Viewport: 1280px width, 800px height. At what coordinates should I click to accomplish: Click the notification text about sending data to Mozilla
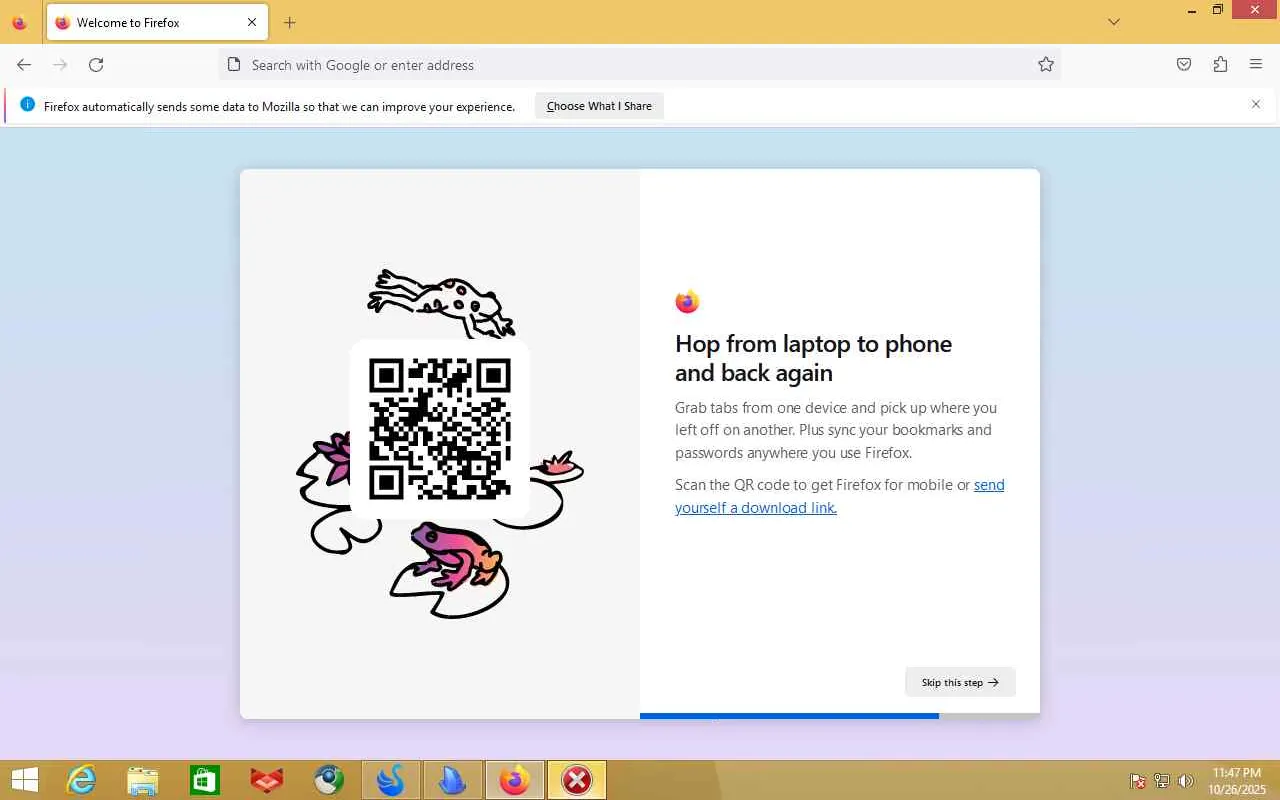280,106
